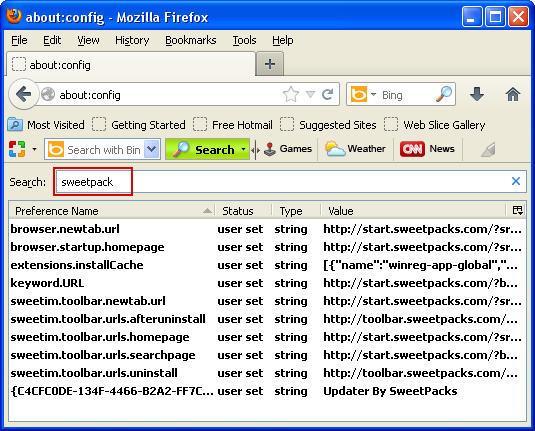Screen dimensions: 535x431
Task: Expand the URL history dropdown arrow
Action: [310, 94]
